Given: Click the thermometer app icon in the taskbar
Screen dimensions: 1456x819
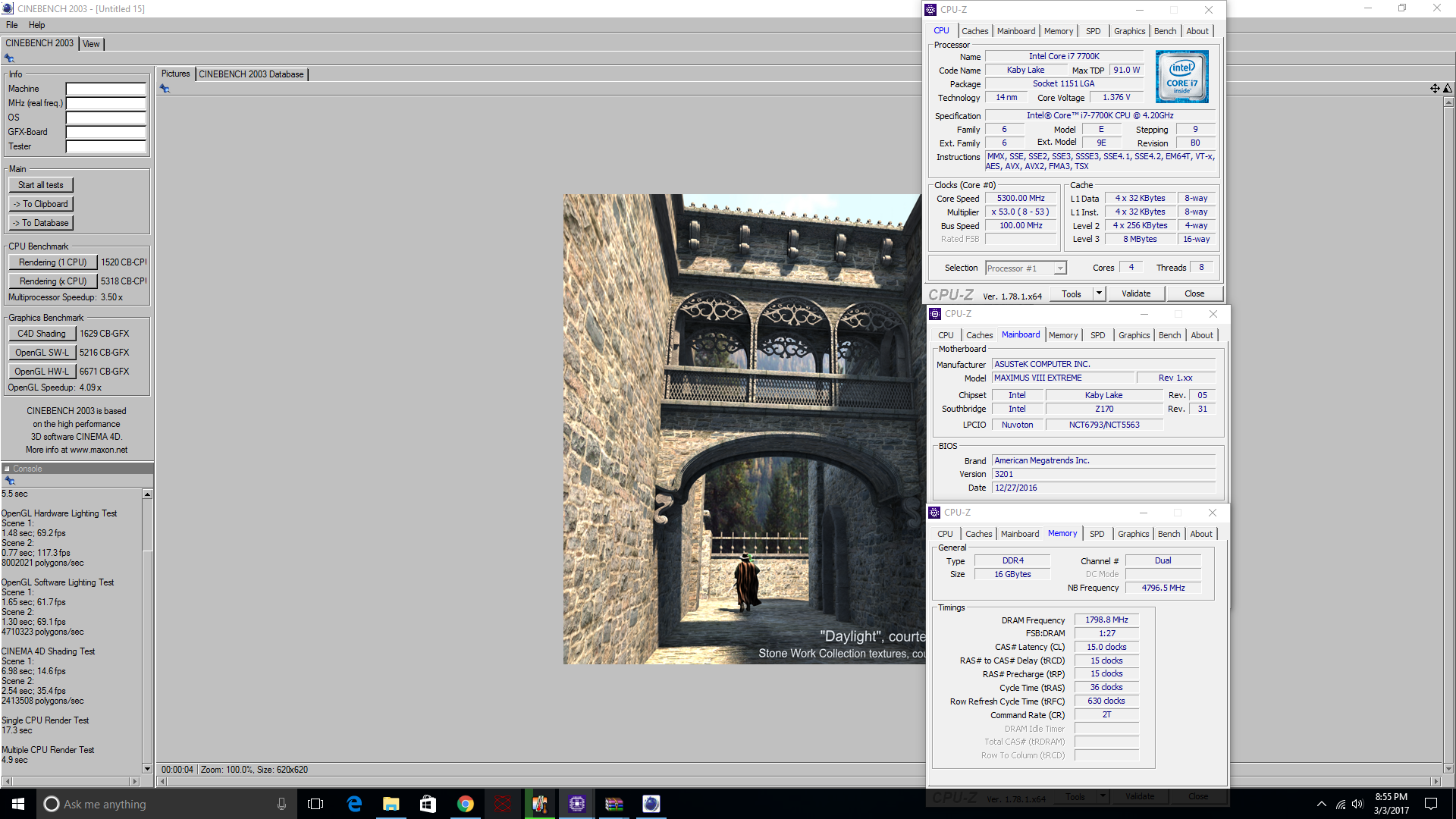Looking at the screenshot, I should click(x=540, y=804).
